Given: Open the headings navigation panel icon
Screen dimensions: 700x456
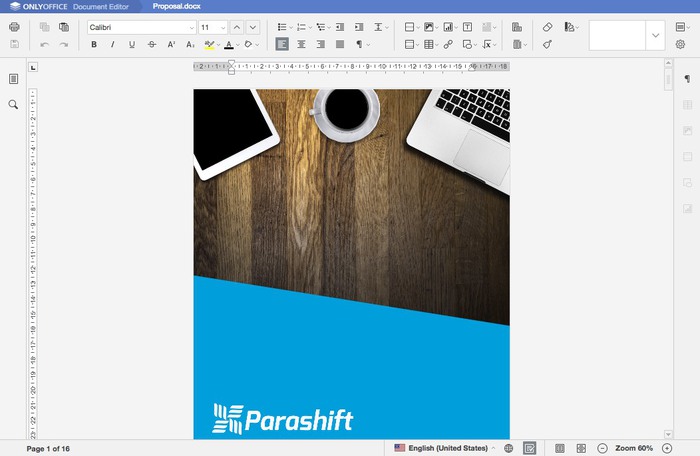Looking at the screenshot, I should point(14,79).
